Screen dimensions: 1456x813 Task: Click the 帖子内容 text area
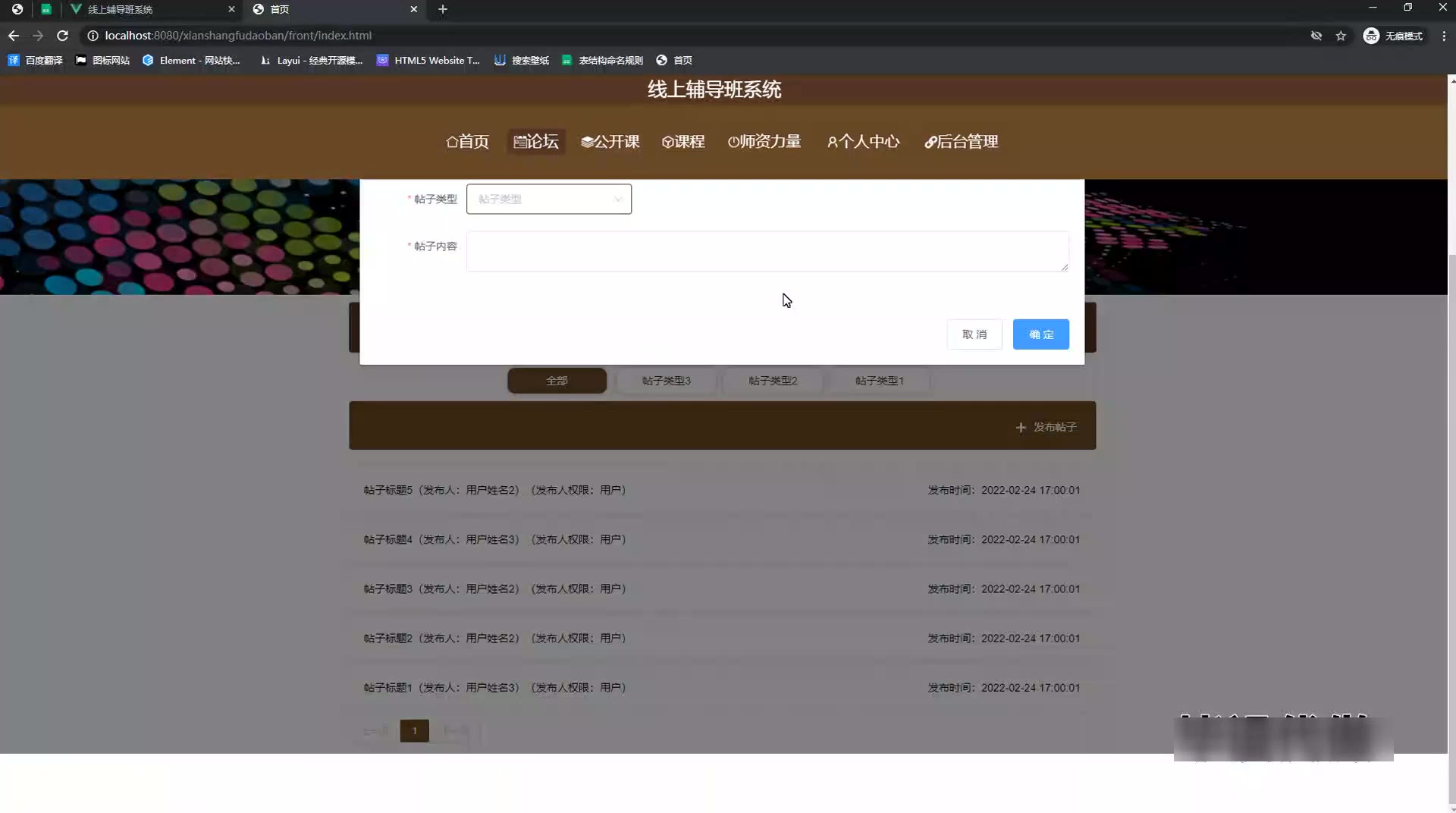click(767, 252)
